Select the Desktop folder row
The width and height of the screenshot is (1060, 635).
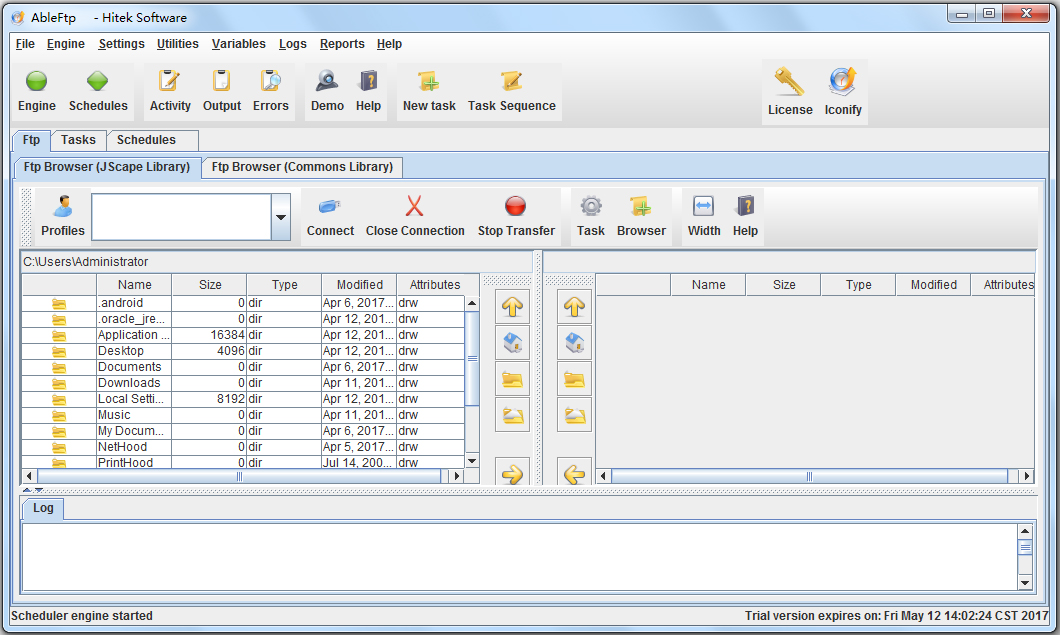point(243,351)
